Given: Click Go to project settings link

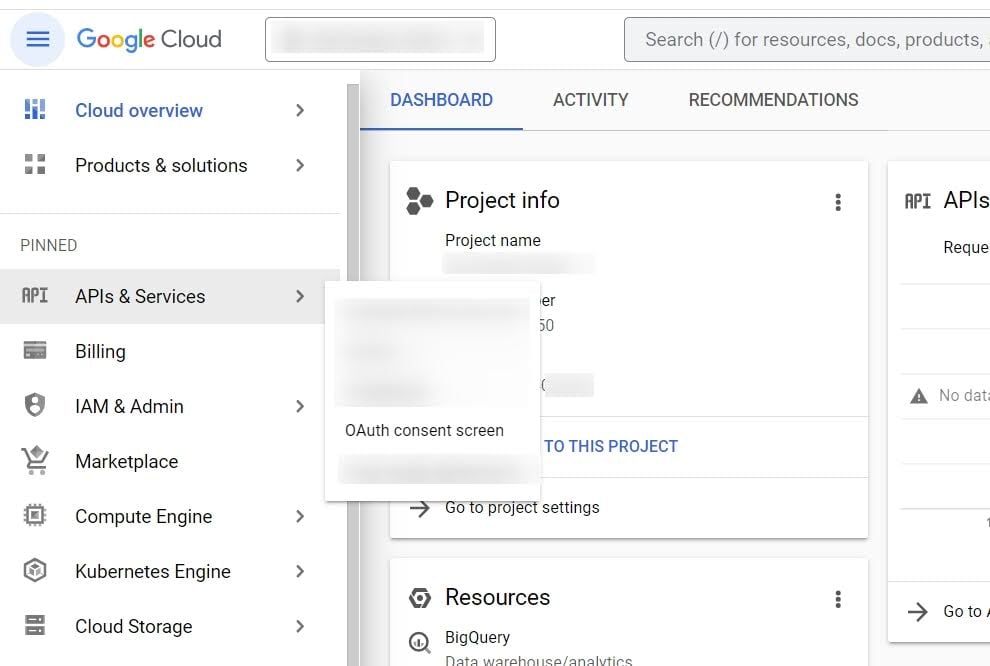Looking at the screenshot, I should [x=522, y=507].
